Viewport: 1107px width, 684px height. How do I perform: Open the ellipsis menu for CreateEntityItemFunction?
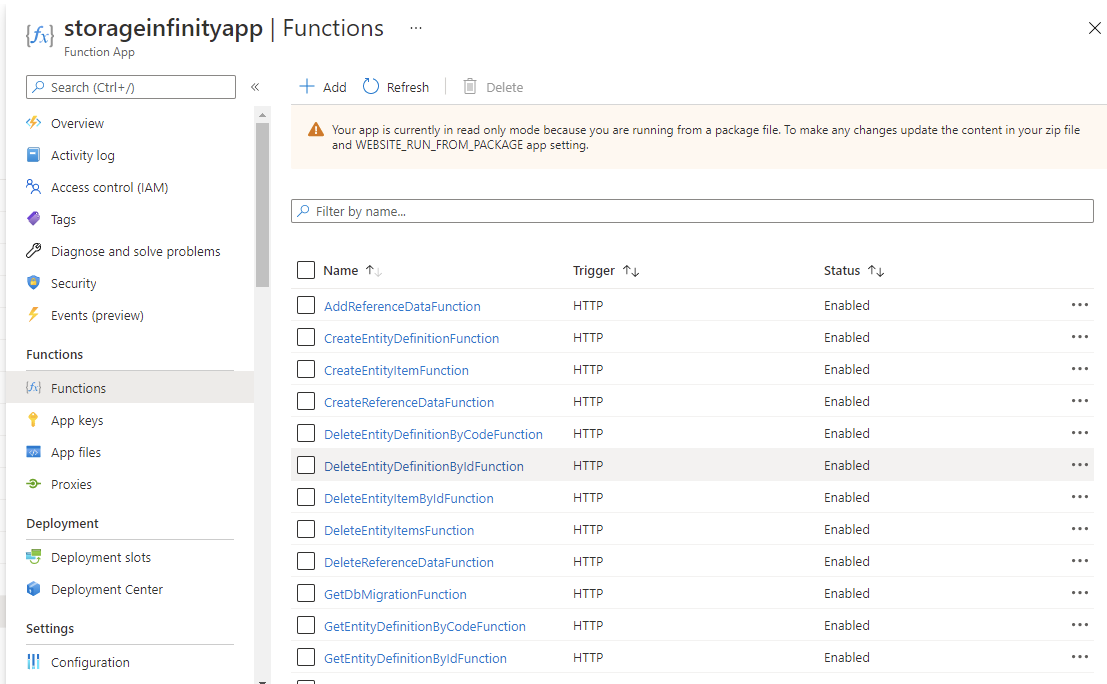(1079, 369)
